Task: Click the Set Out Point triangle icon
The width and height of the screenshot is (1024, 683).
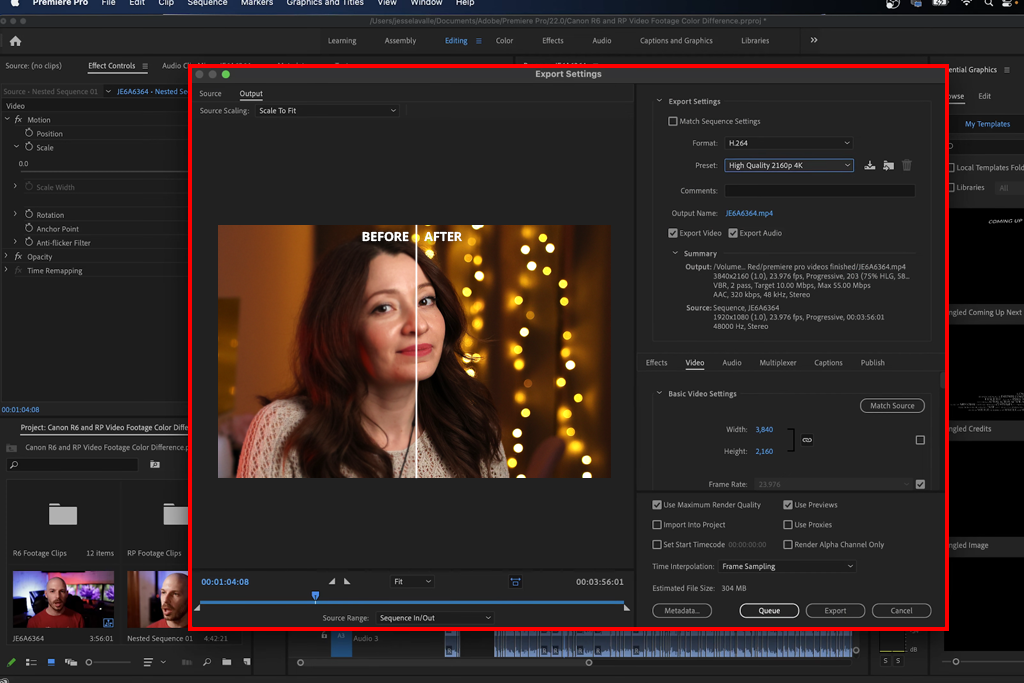Action: (347, 581)
